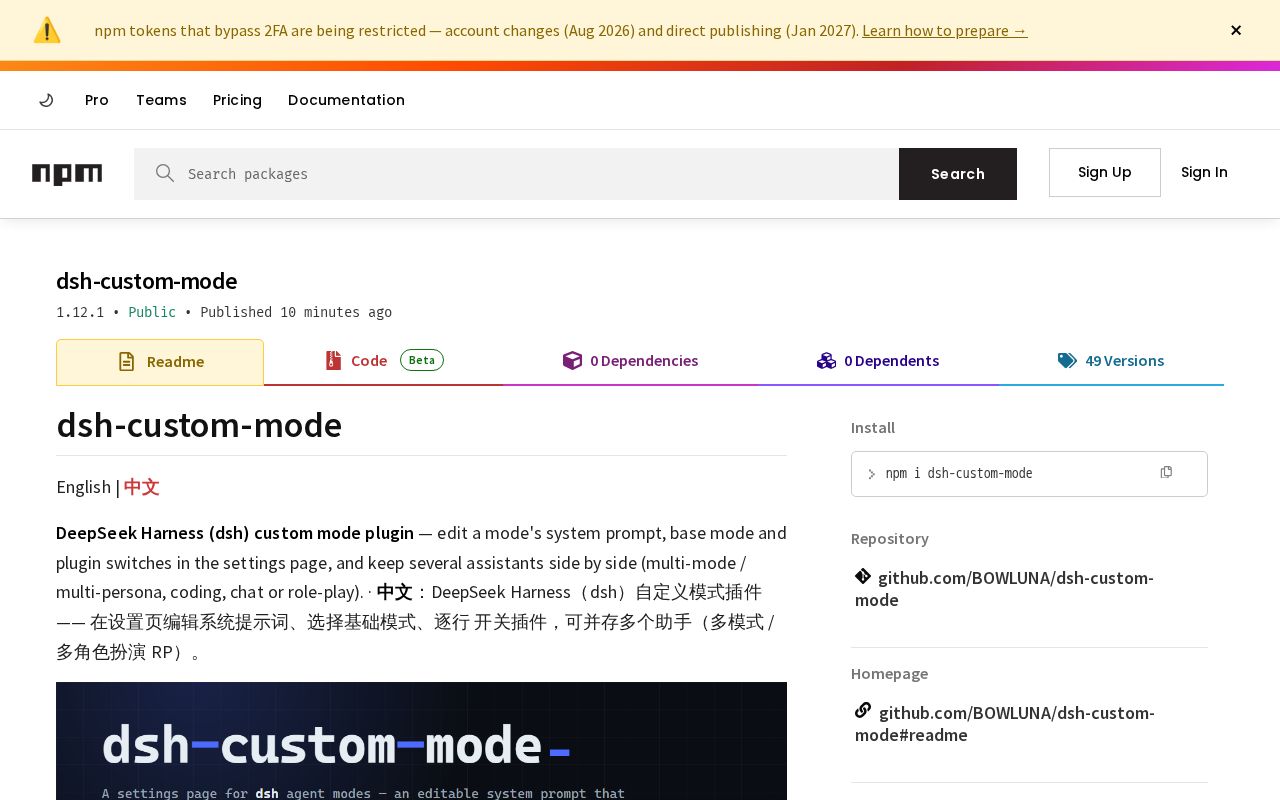Open the GitHub repository link under Repository

coord(1004,589)
